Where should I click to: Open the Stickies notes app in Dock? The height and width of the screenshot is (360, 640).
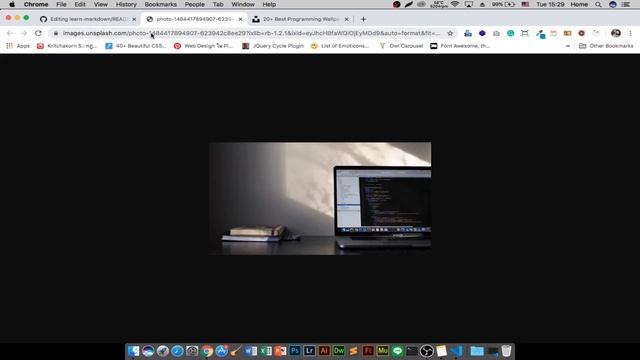(x=441, y=351)
